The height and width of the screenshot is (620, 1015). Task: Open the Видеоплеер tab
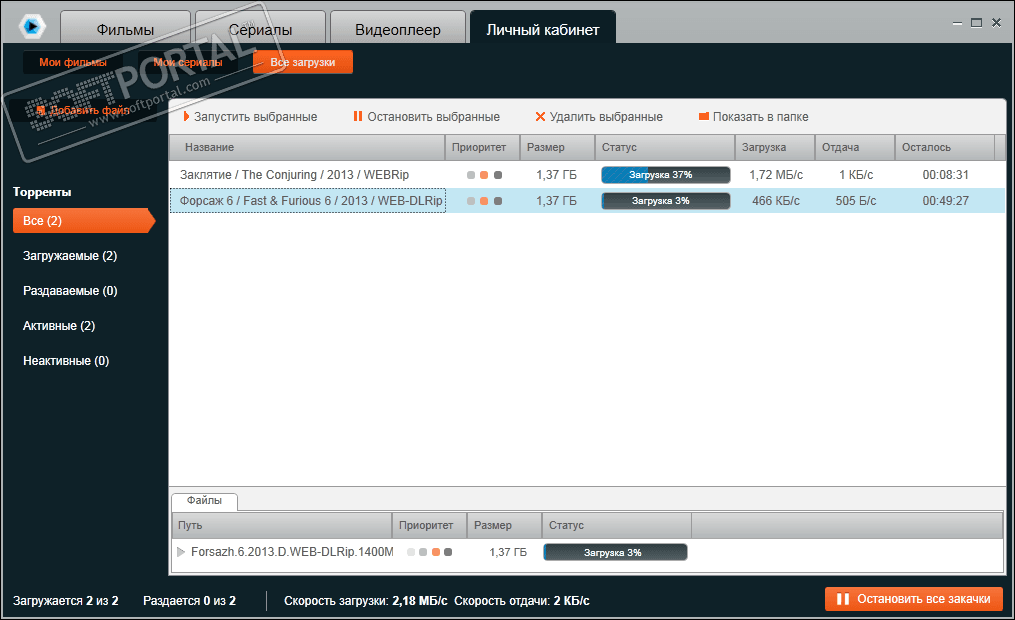click(x=397, y=28)
